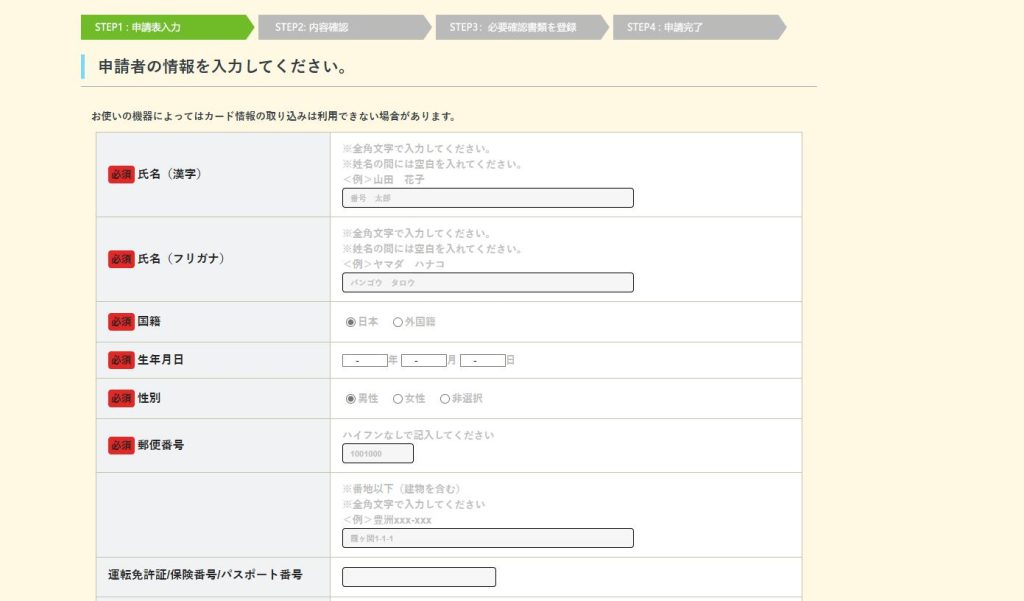This screenshot has height=601, width=1024.
Task: Focus the 氏名（漢字） name input field
Action: (487, 198)
